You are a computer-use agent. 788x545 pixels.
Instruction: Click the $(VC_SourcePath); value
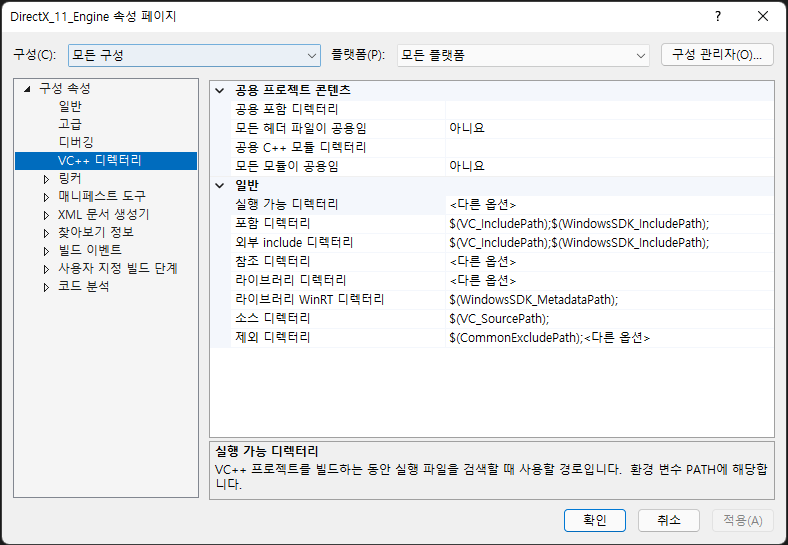point(610,319)
